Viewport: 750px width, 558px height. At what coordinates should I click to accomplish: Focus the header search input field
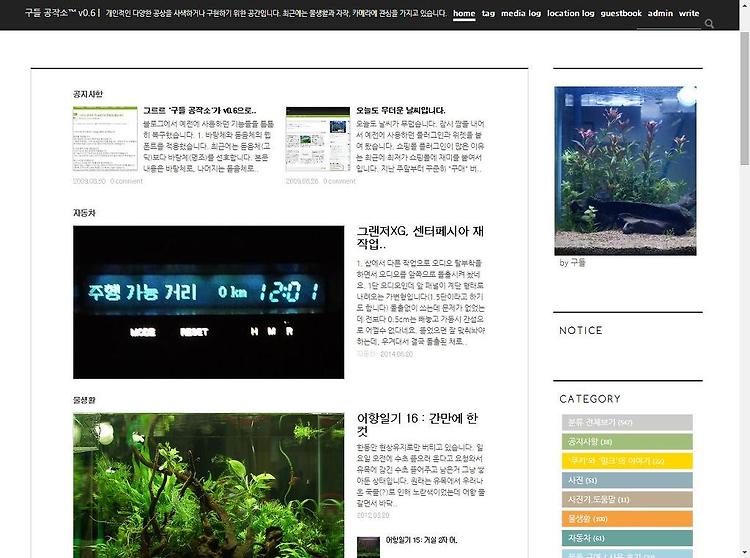click(x=669, y=23)
